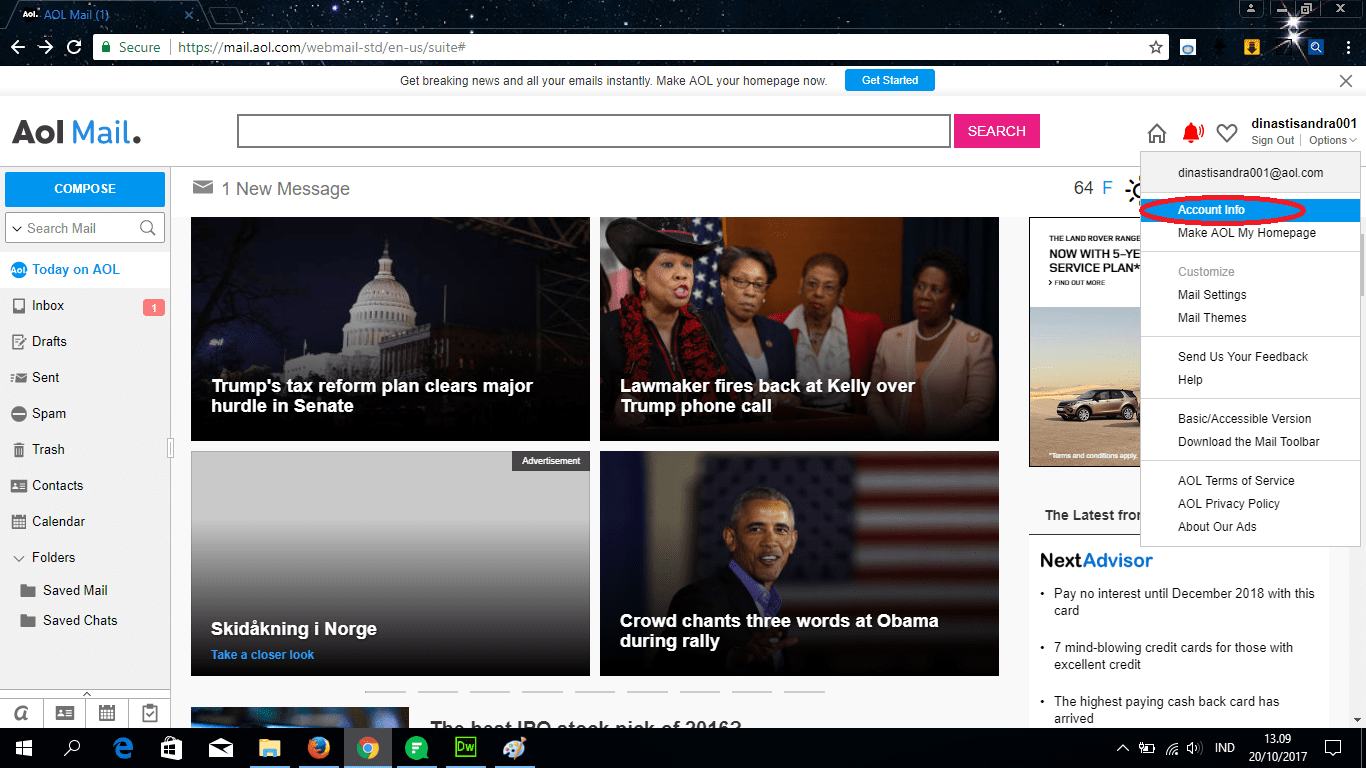Expand Search Mail dropdown arrow

pos(16,229)
